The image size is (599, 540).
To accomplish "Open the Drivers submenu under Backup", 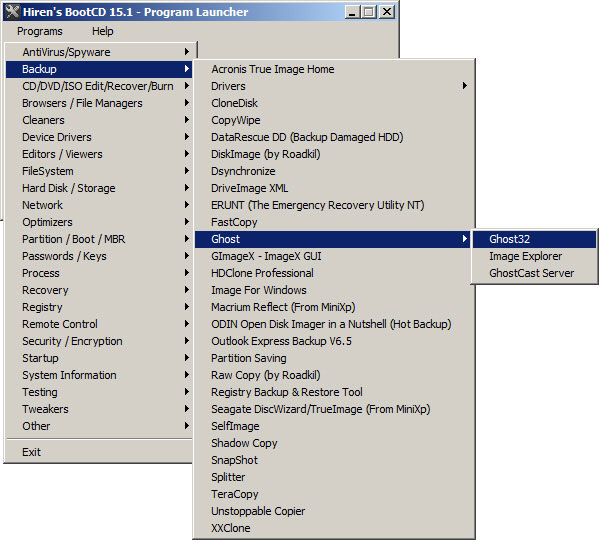I will [x=333, y=86].
